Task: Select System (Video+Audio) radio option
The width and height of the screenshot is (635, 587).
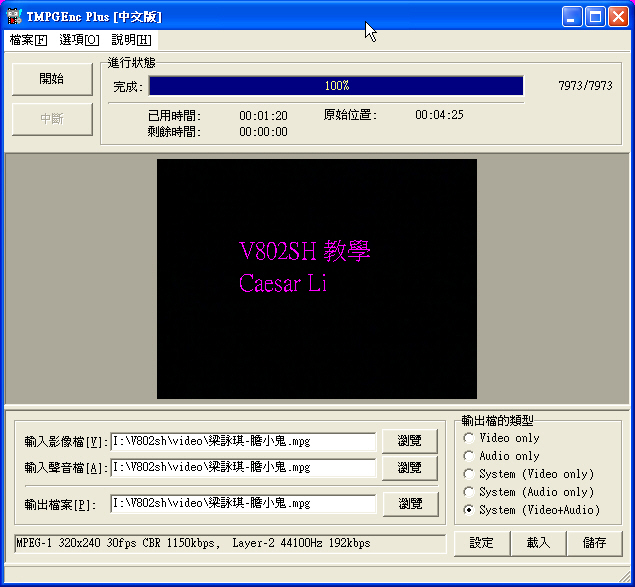Action: coord(469,510)
